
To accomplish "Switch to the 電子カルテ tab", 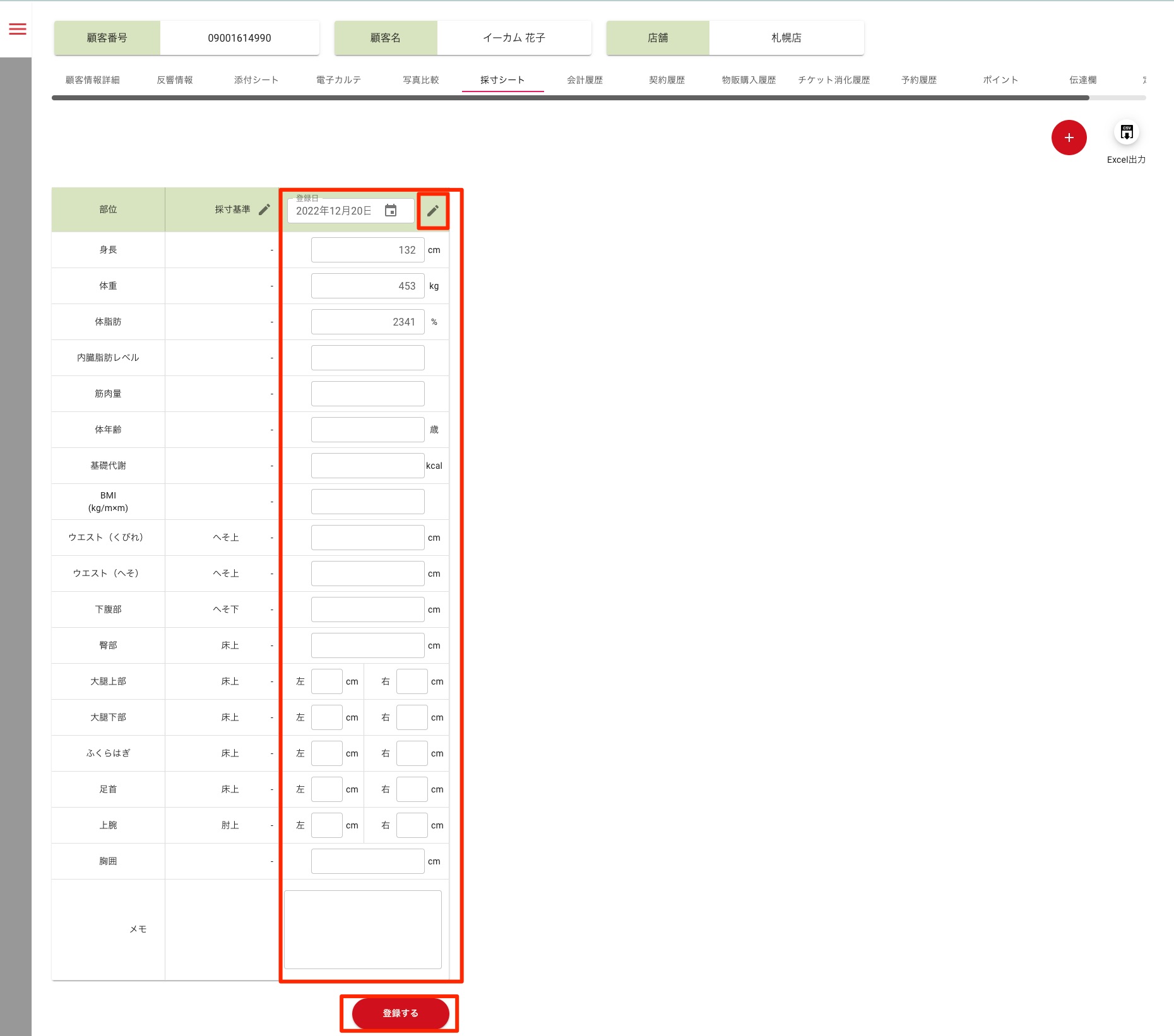I will pyautogui.click(x=338, y=80).
